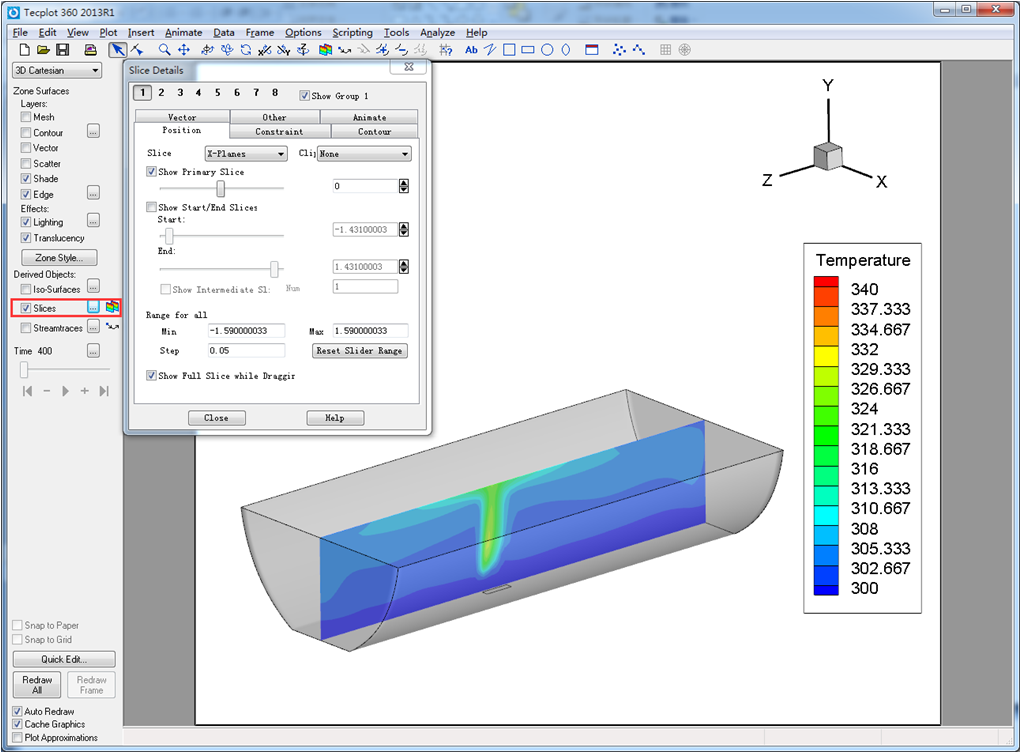Open the Analyze menu
The width and height of the screenshot is (1021, 753).
pos(437,33)
